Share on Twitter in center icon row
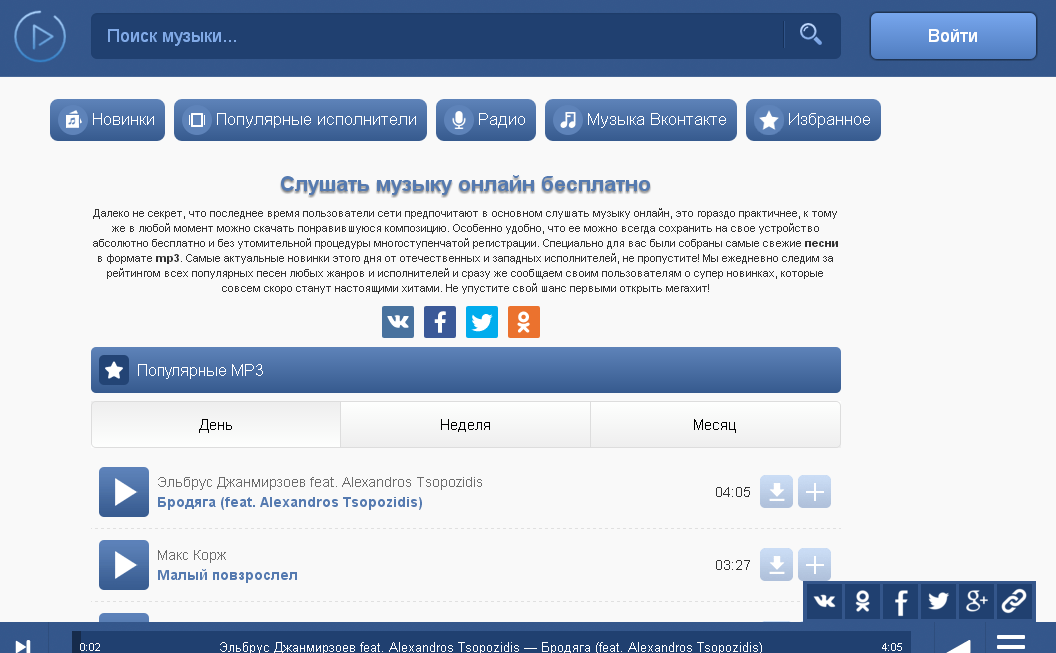This screenshot has width=1056, height=653. click(x=482, y=322)
